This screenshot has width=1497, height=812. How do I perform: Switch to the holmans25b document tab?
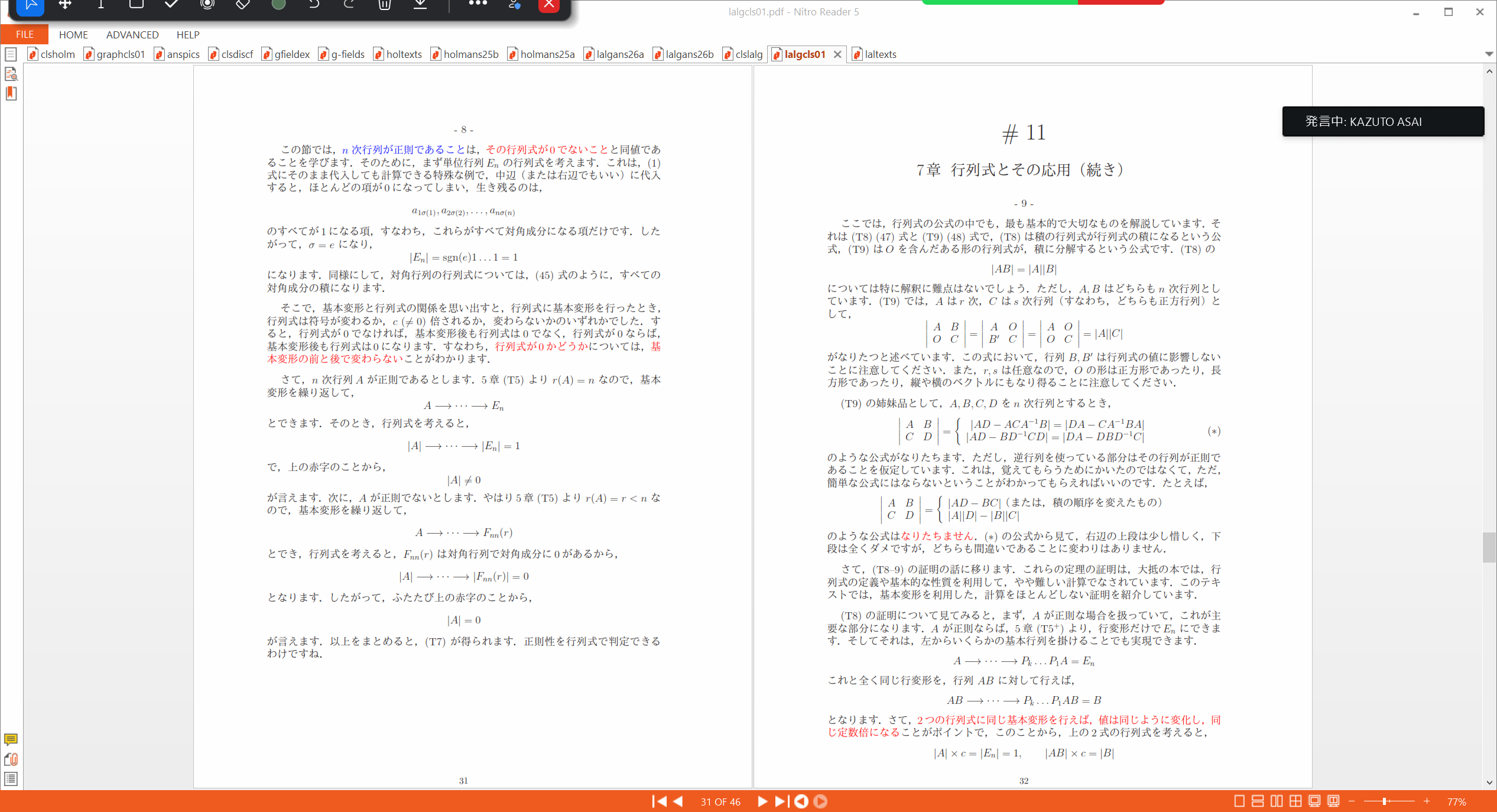pyautogui.click(x=465, y=54)
